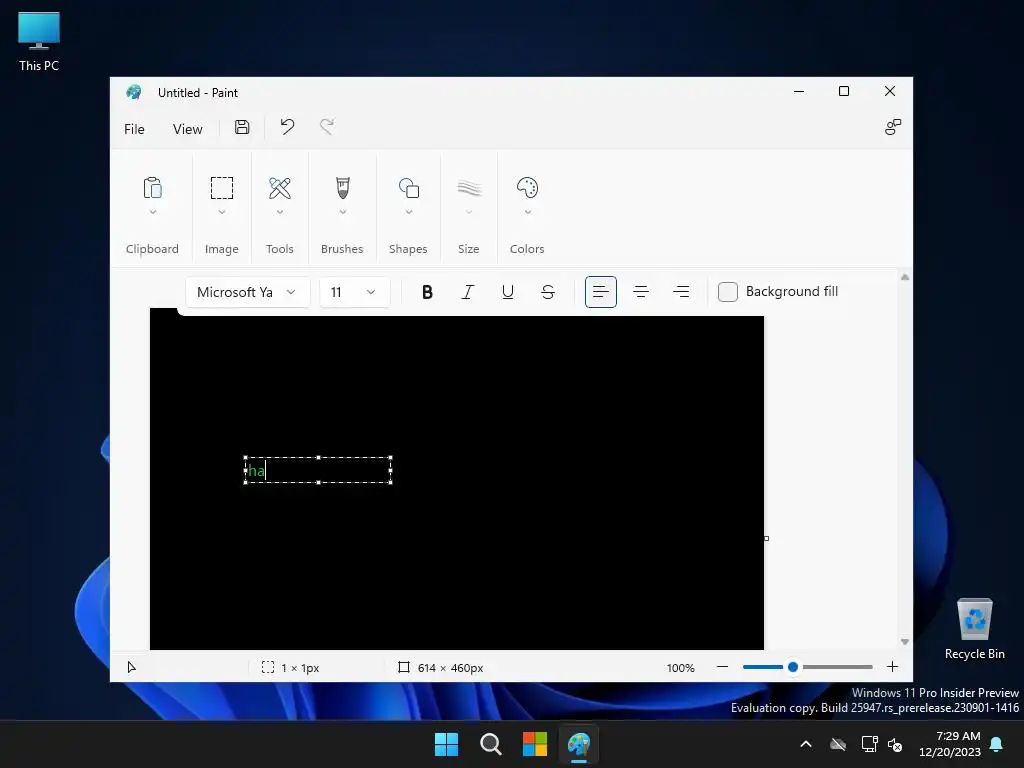Open the Colors palette icon

tap(527, 188)
